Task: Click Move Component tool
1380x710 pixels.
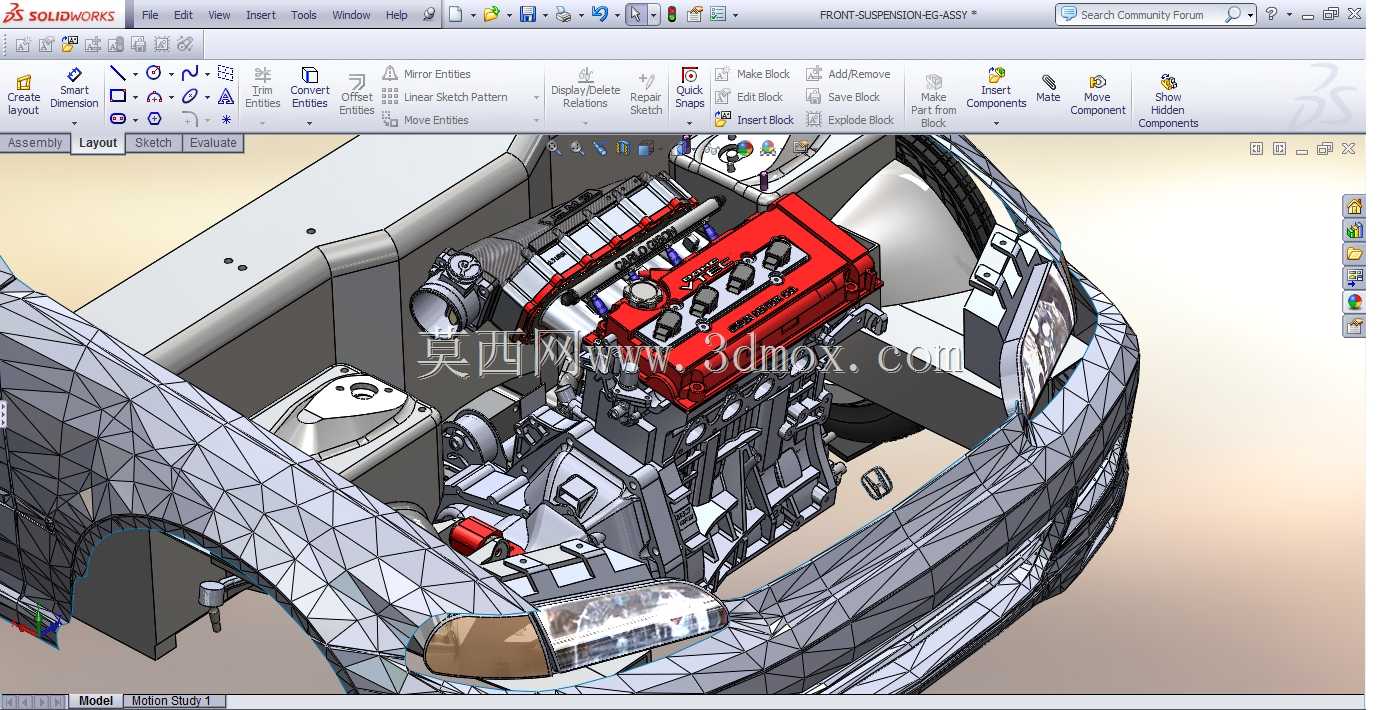Action: pos(1098,94)
